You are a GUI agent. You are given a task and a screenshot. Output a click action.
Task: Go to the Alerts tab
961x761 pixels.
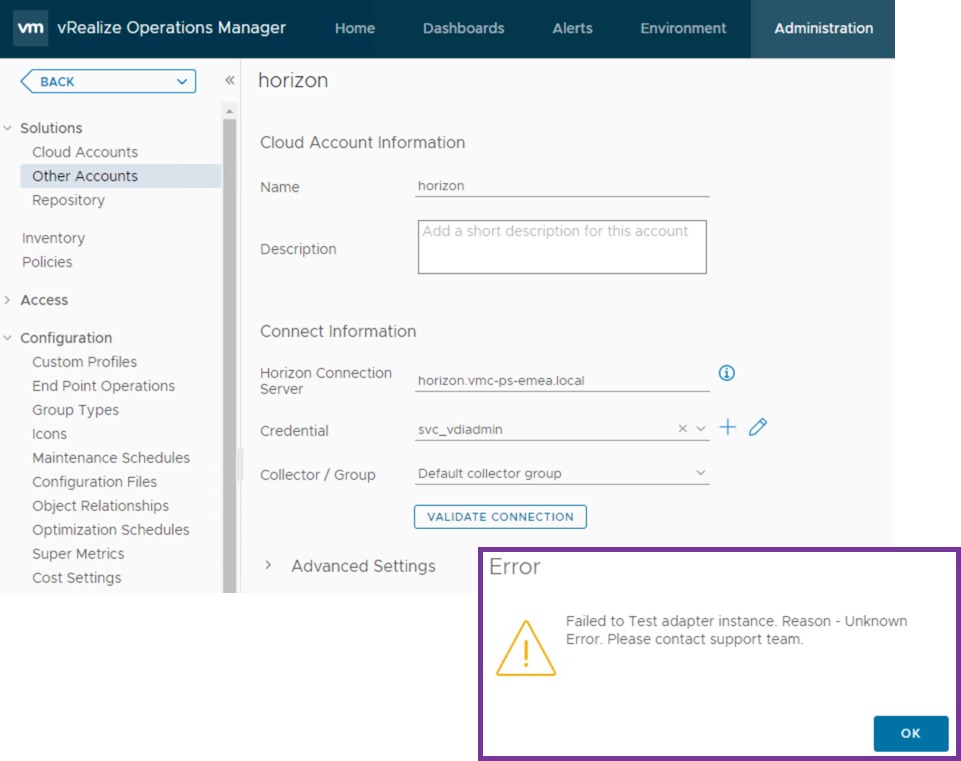click(x=572, y=28)
